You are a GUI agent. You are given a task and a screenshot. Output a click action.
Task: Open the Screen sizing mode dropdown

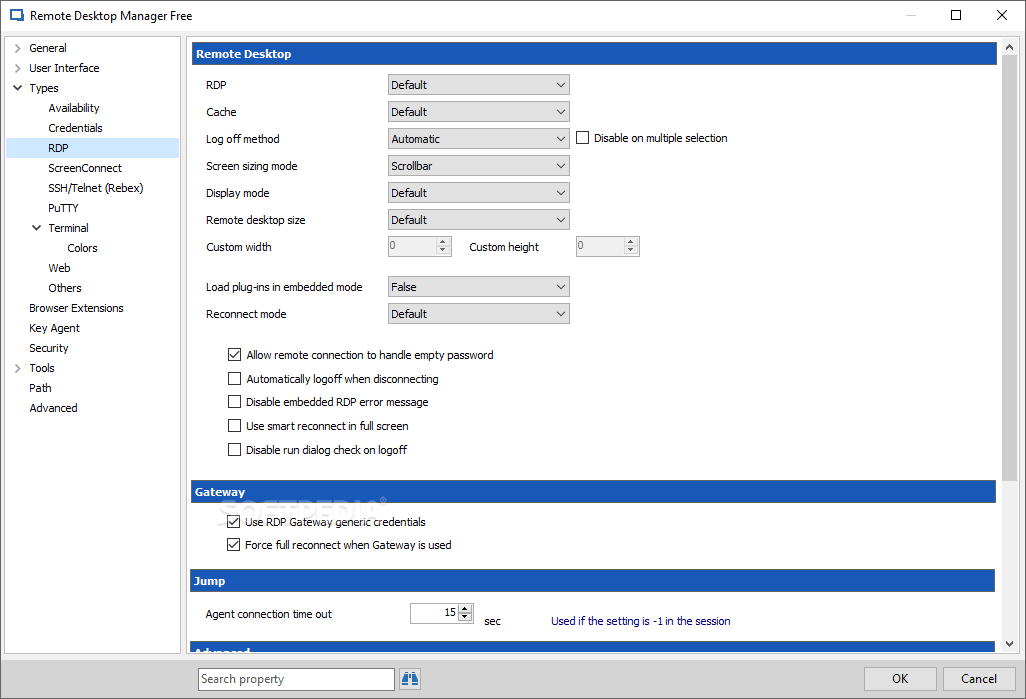[478, 166]
